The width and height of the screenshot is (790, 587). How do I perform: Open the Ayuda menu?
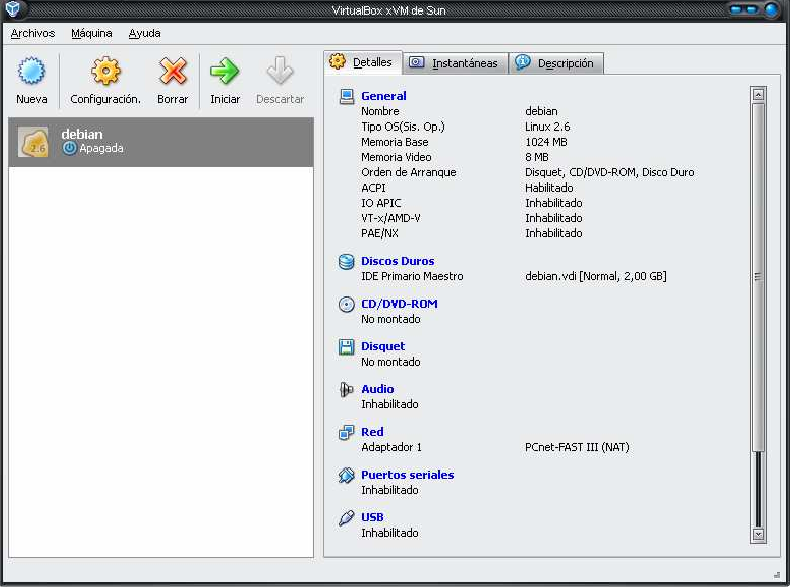(145, 33)
